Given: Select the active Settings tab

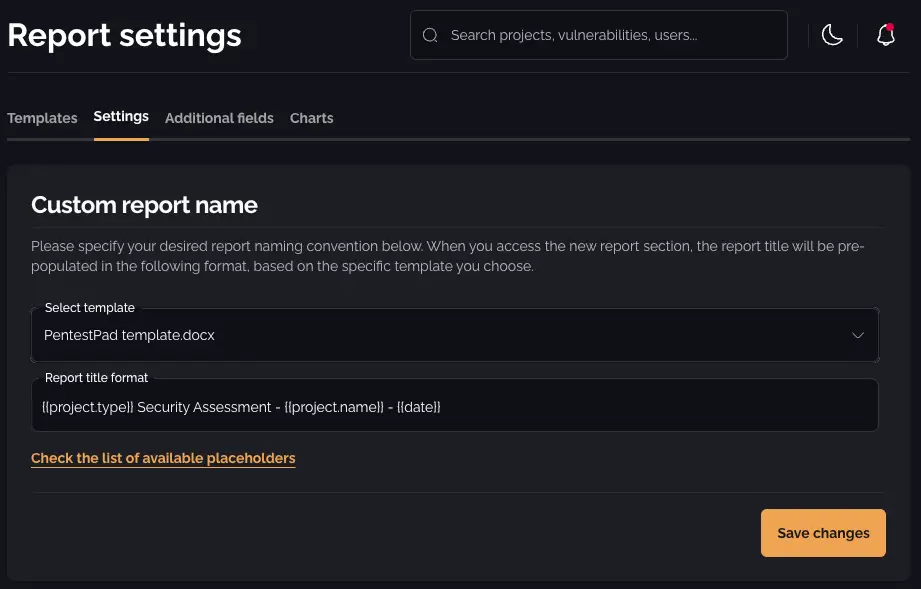Looking at the screenshot, I should pyautogui.click(x=121, y=116).
